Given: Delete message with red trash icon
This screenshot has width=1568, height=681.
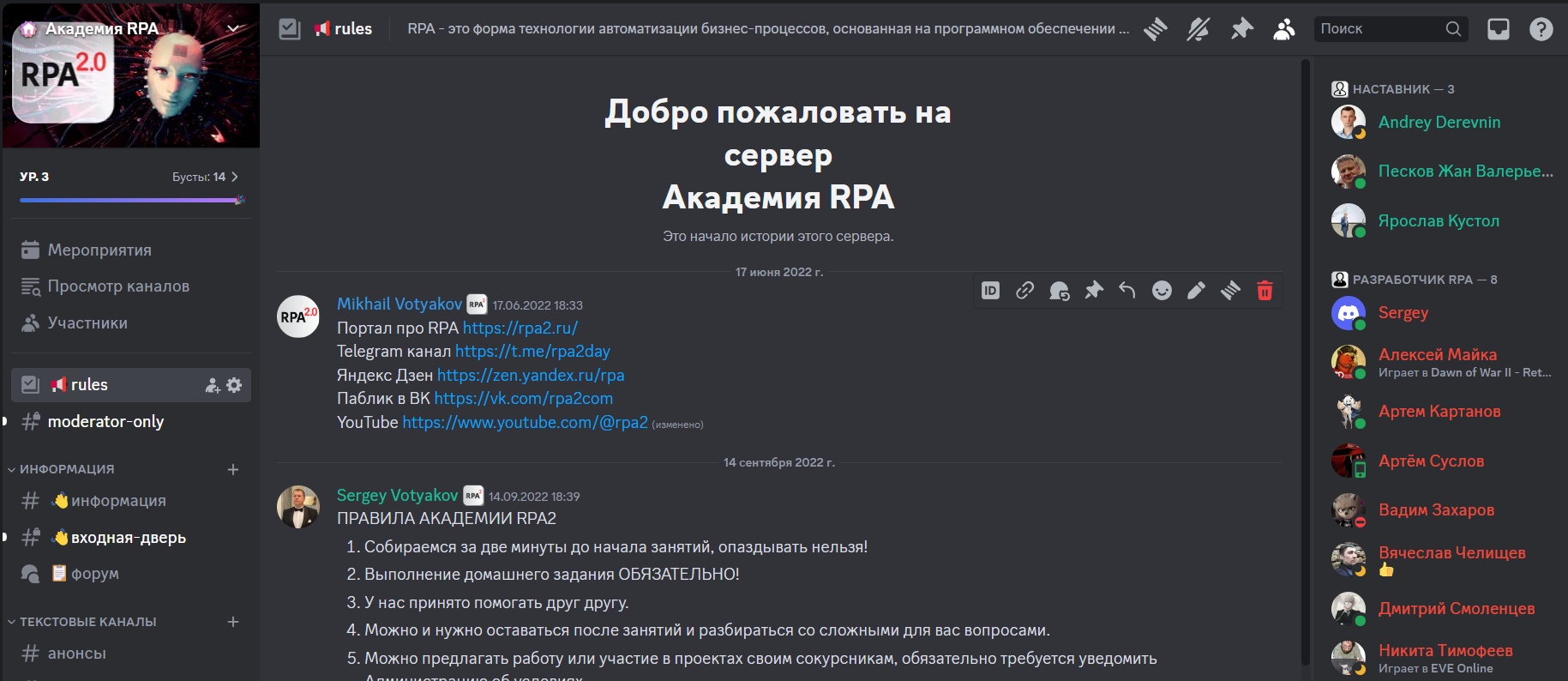Looking at the screenshot, I should 1265,291.
